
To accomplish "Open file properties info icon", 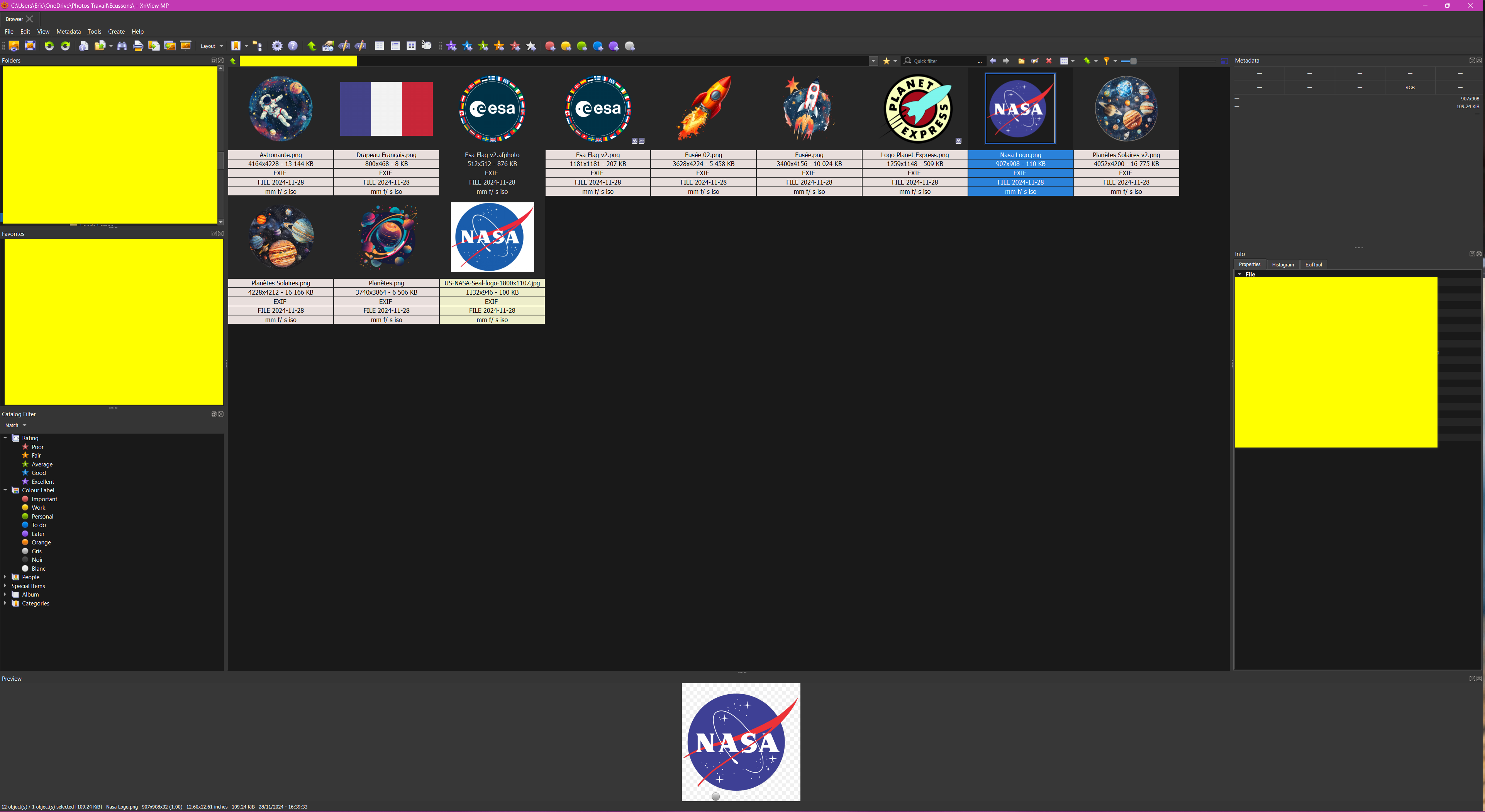I will [x=83, y=46].
